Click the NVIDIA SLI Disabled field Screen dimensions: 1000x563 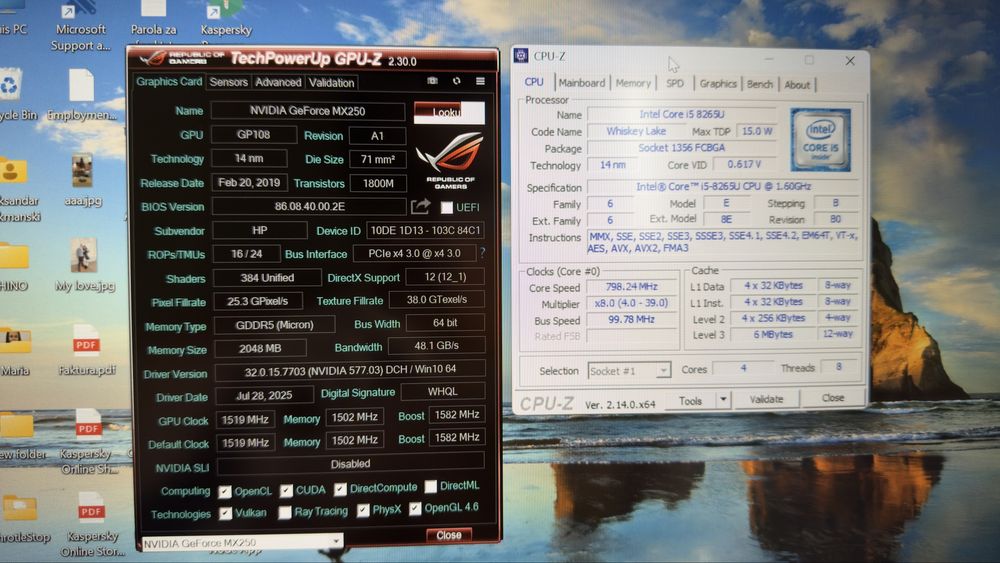[x=350, y=464]
